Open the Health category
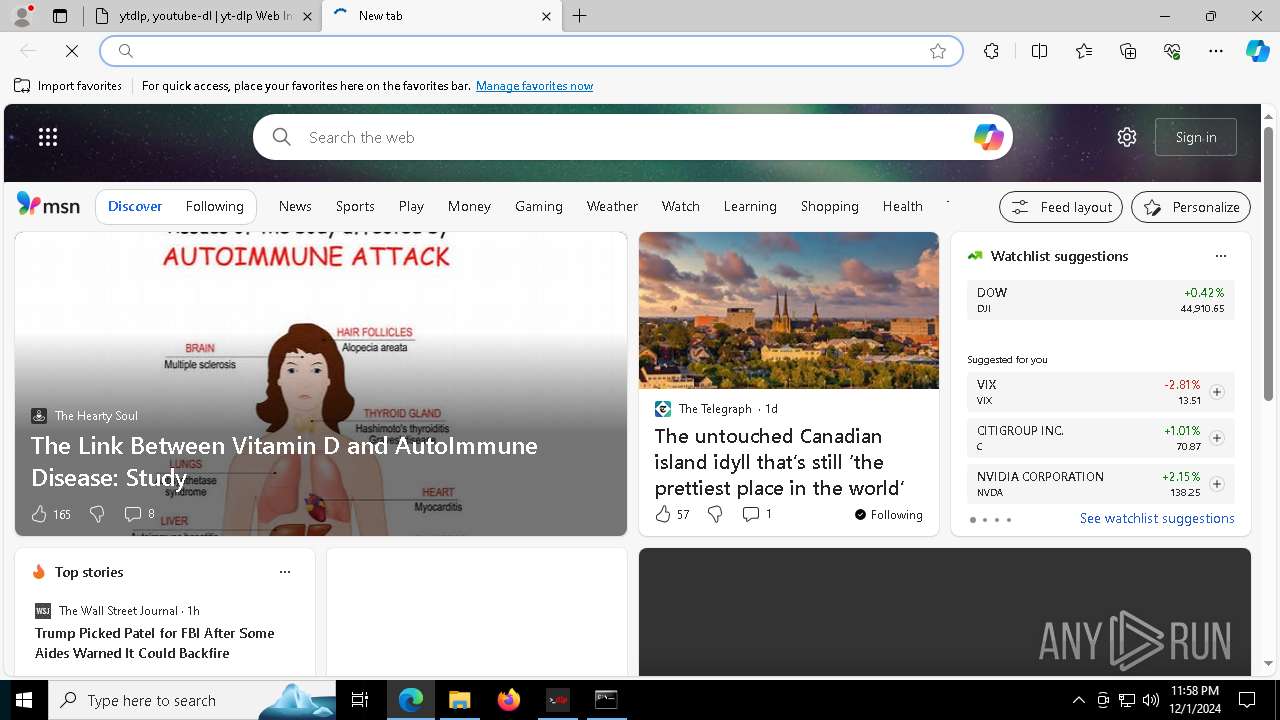 [x=903, y=206]
